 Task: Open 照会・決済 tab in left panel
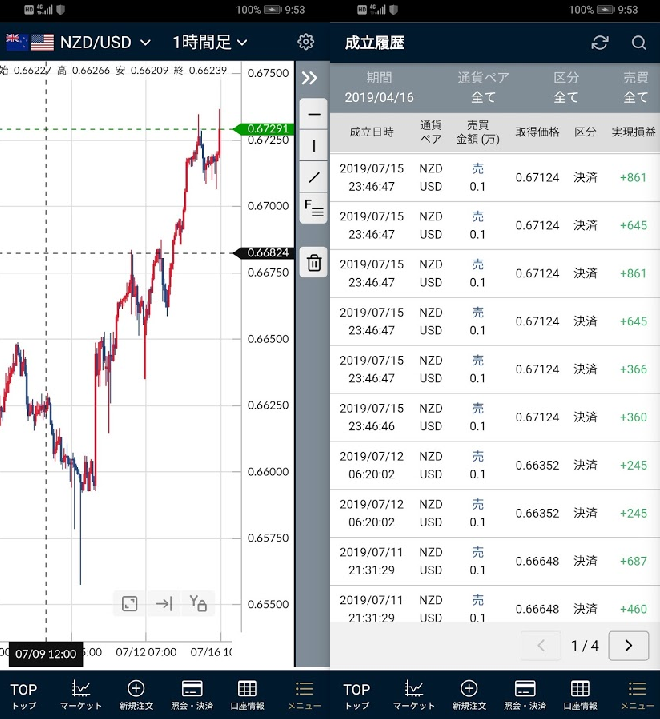[192, 695]
